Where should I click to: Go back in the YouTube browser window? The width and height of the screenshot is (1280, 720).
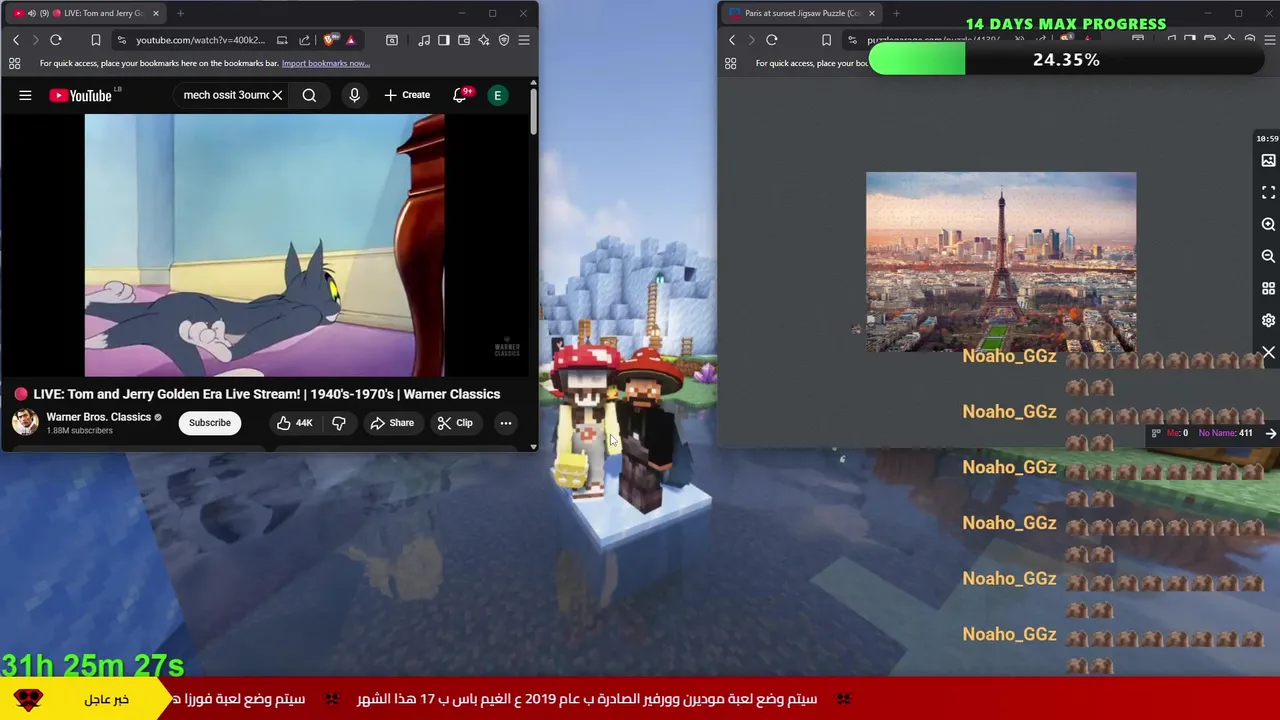(16, 40)
